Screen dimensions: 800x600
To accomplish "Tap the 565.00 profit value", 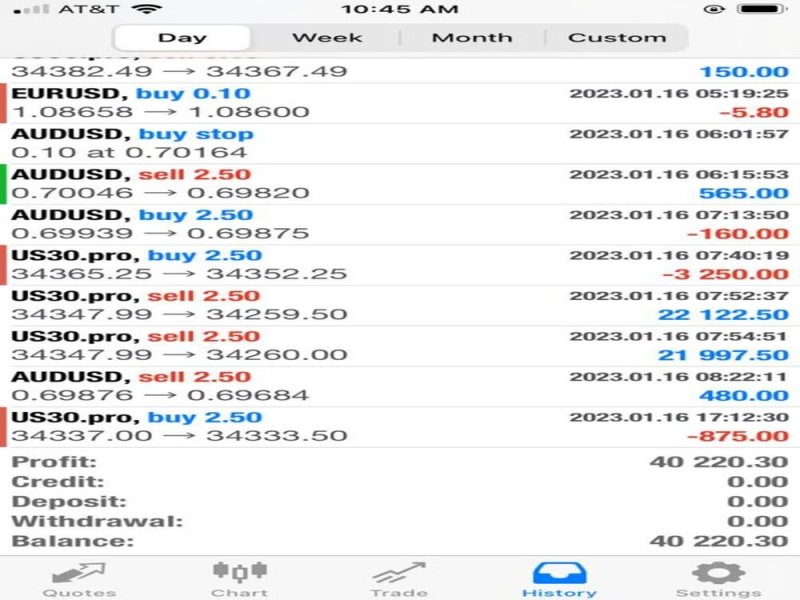I will [744, 193].
